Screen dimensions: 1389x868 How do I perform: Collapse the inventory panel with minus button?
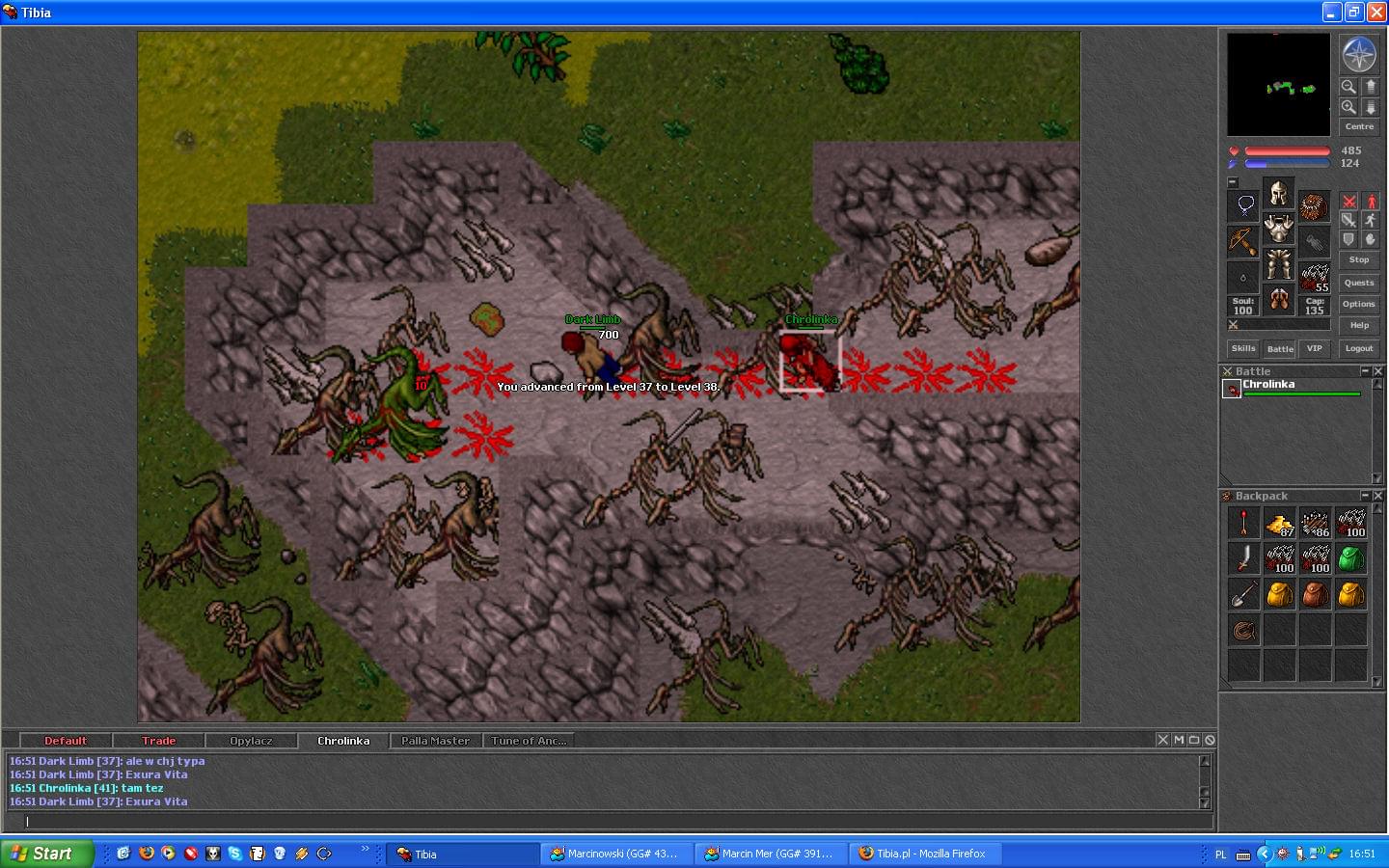(x=1232, y=181)
